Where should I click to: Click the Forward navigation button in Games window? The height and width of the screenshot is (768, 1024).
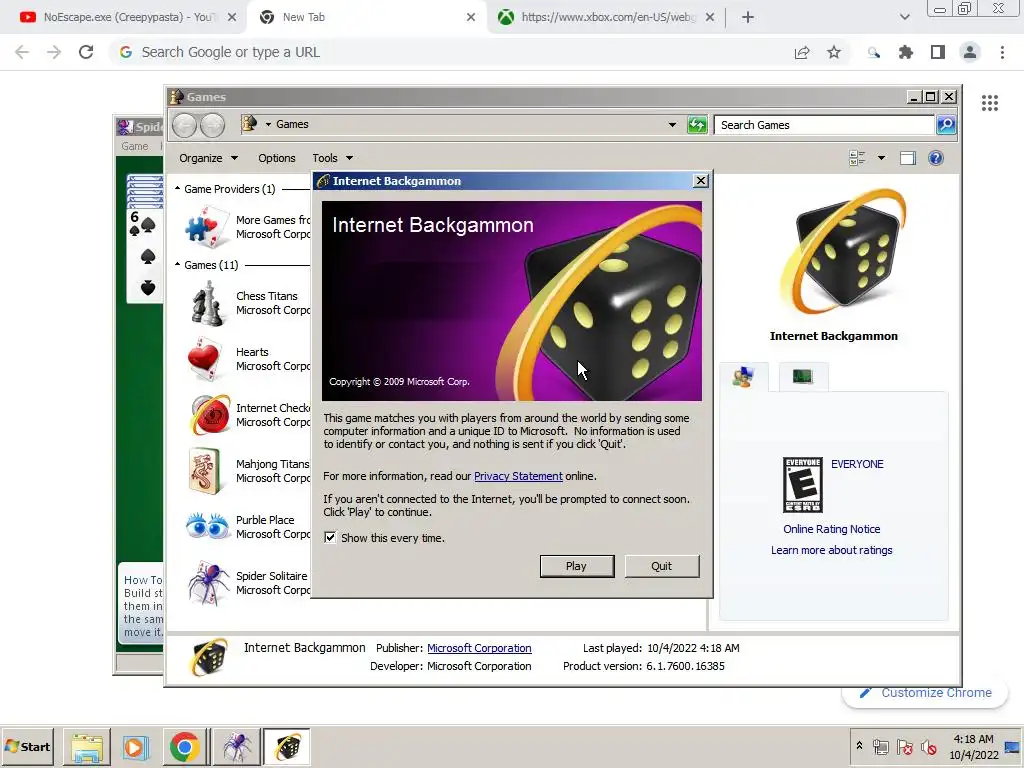point(212,125)
